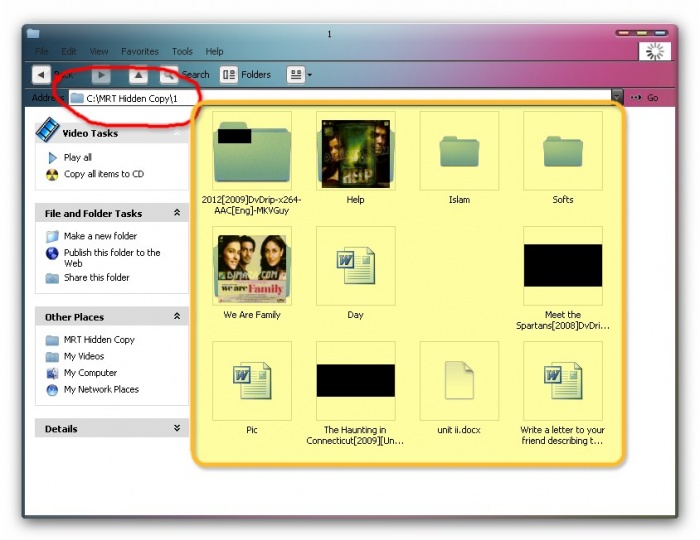Toggle the Folders pane button
Viewport: 700px width, 540px height.
[x=245, y=74]
